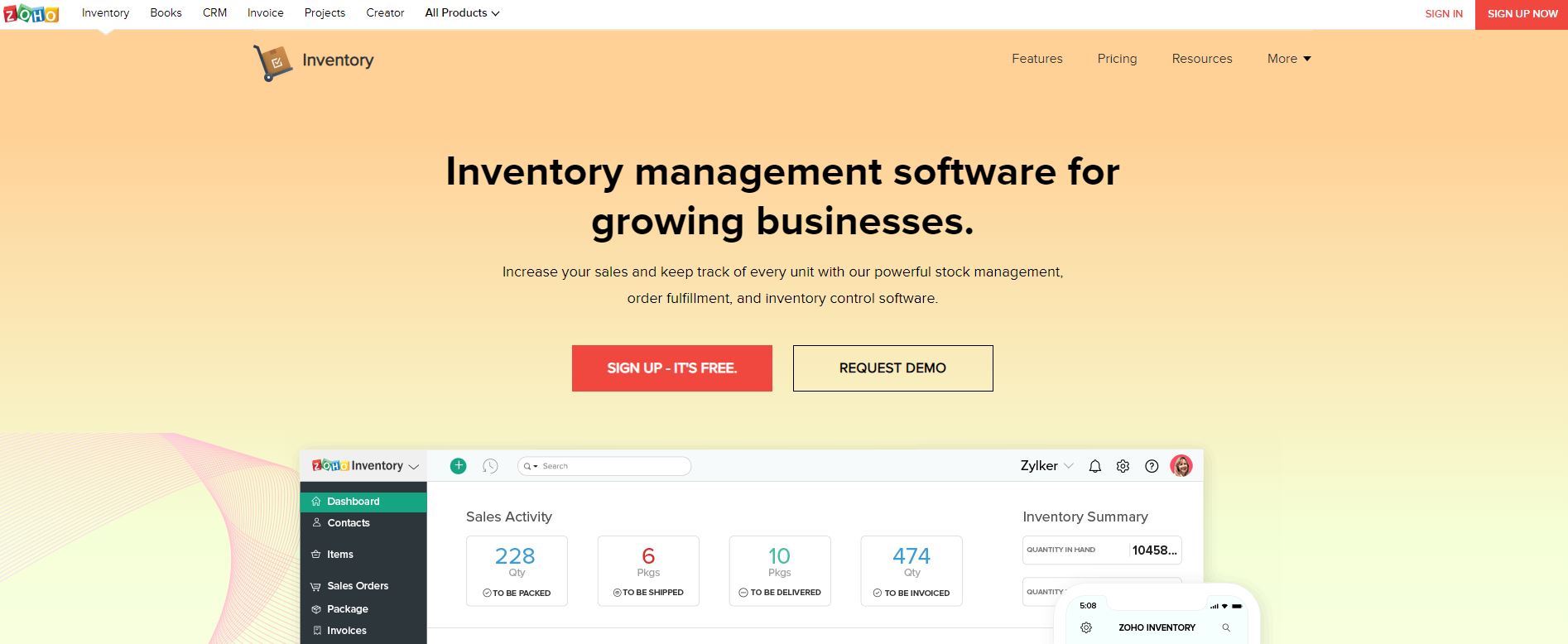Click the ZOHO INVENTORY mobile title
The image size is (1568, 644).
coord(1157,627)
